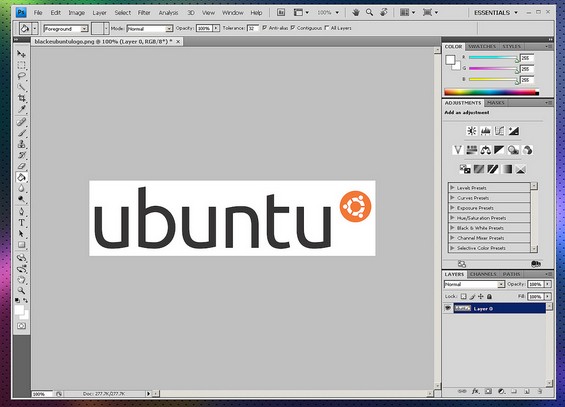The image size is (565, 407).
Task: Select the Hand tool in toolbox
Action: (21, 279)
